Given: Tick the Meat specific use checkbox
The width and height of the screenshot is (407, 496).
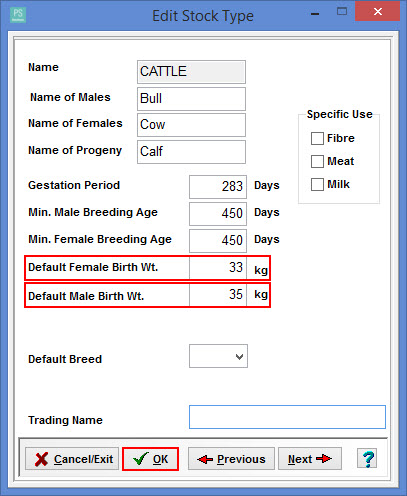Looking at the screenshot, I should [317, 161].
